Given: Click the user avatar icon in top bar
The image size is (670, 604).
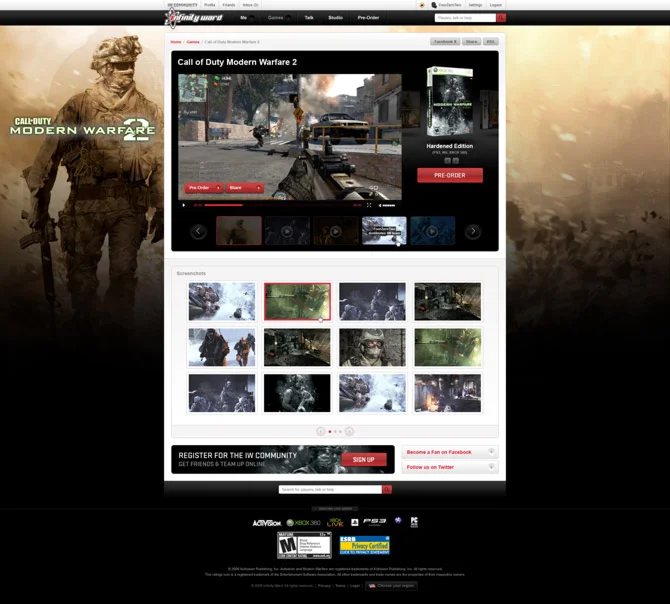Looking at the screenshot, I should point(434,5).
